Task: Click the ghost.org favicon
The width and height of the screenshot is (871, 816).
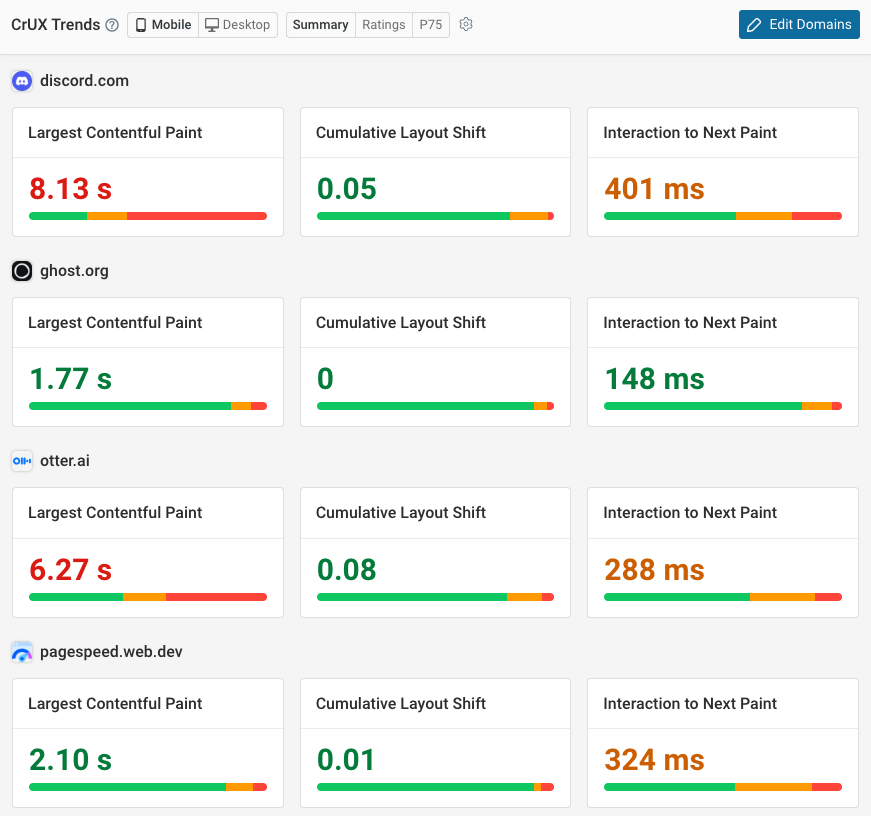Action: (22, 271)
